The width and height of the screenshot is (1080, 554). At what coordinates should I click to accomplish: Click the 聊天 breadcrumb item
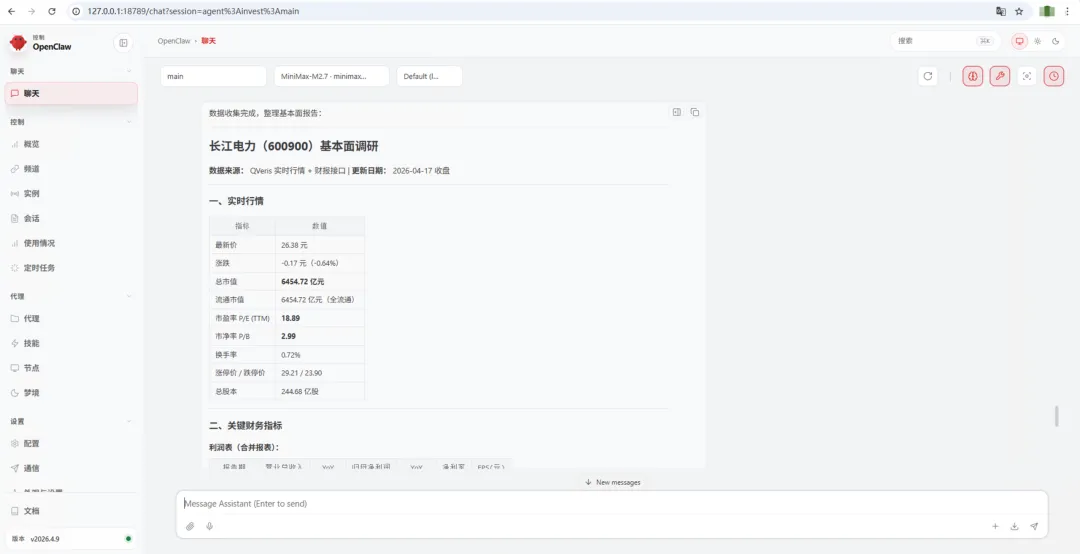209,41
